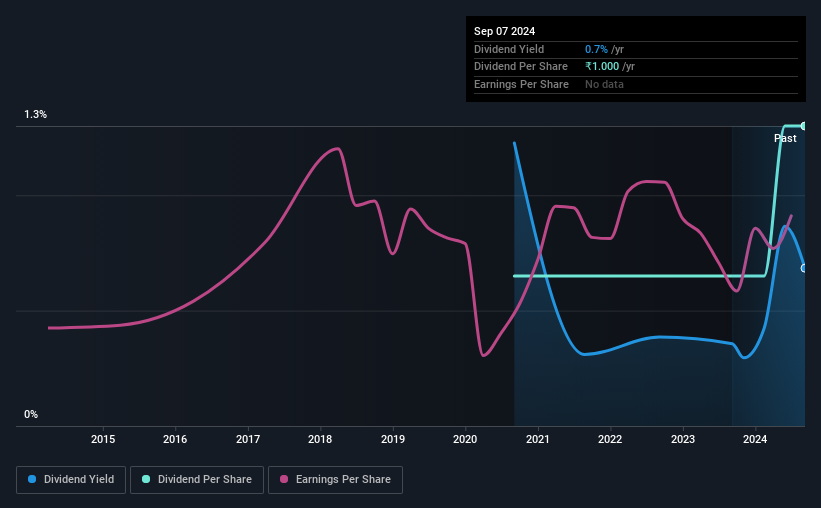Click the 2021 year axis label
This screenshot has width=821, height=508.
pos(538,439)
